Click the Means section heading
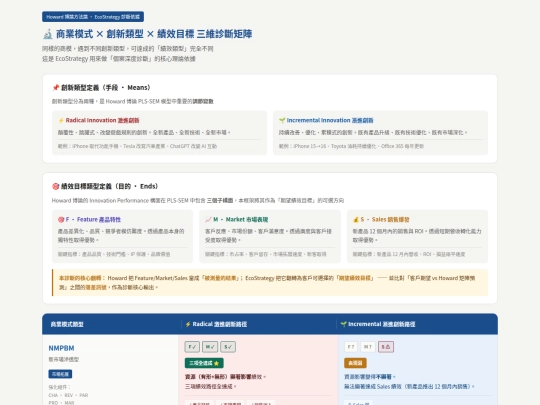Viewport: 540px width, 405px height. pos(102,87)
